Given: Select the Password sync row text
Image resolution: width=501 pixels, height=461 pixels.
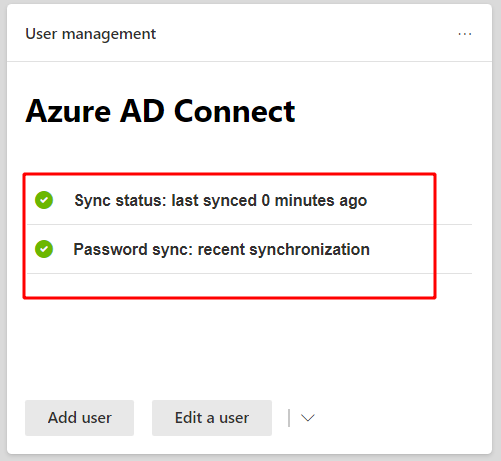Looking at the screenshot, I should point(222,250).
